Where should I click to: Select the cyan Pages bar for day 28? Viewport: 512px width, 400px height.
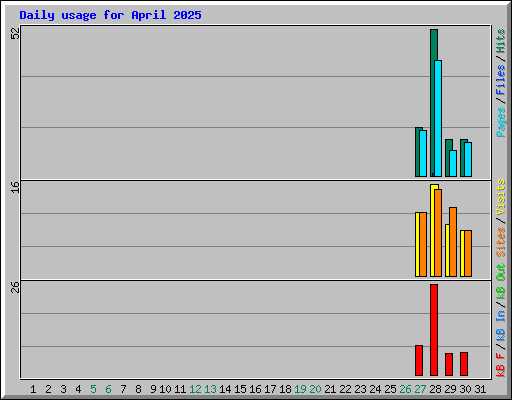tap(438, 118)
